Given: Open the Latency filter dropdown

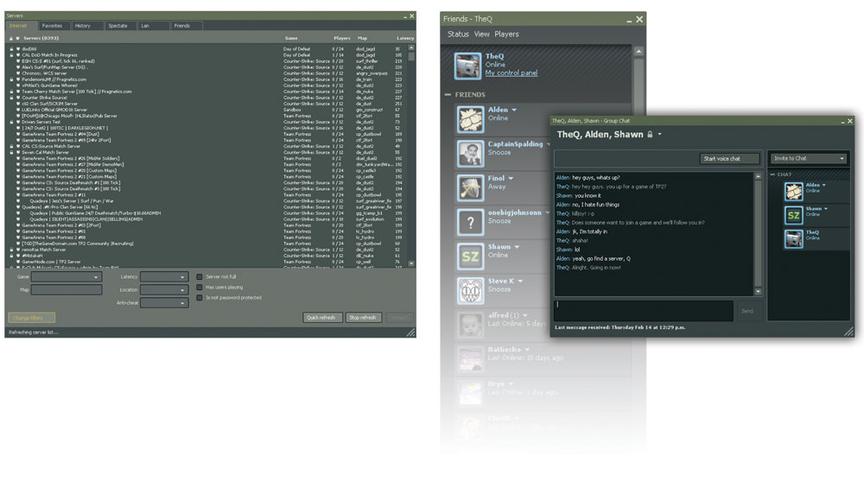Looking at the screenshot, I should pos(164,277).
